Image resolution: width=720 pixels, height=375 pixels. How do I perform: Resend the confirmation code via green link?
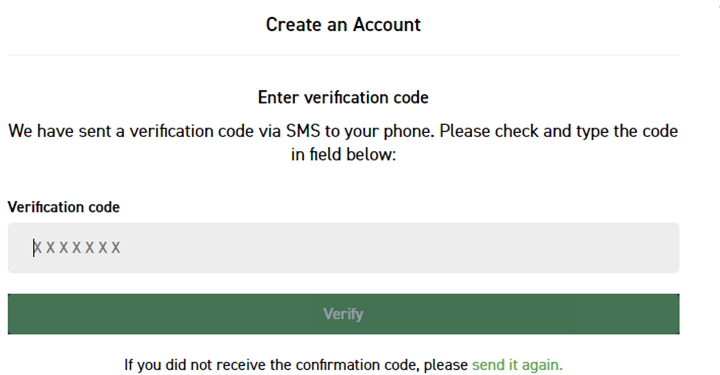tap(517, 365)
